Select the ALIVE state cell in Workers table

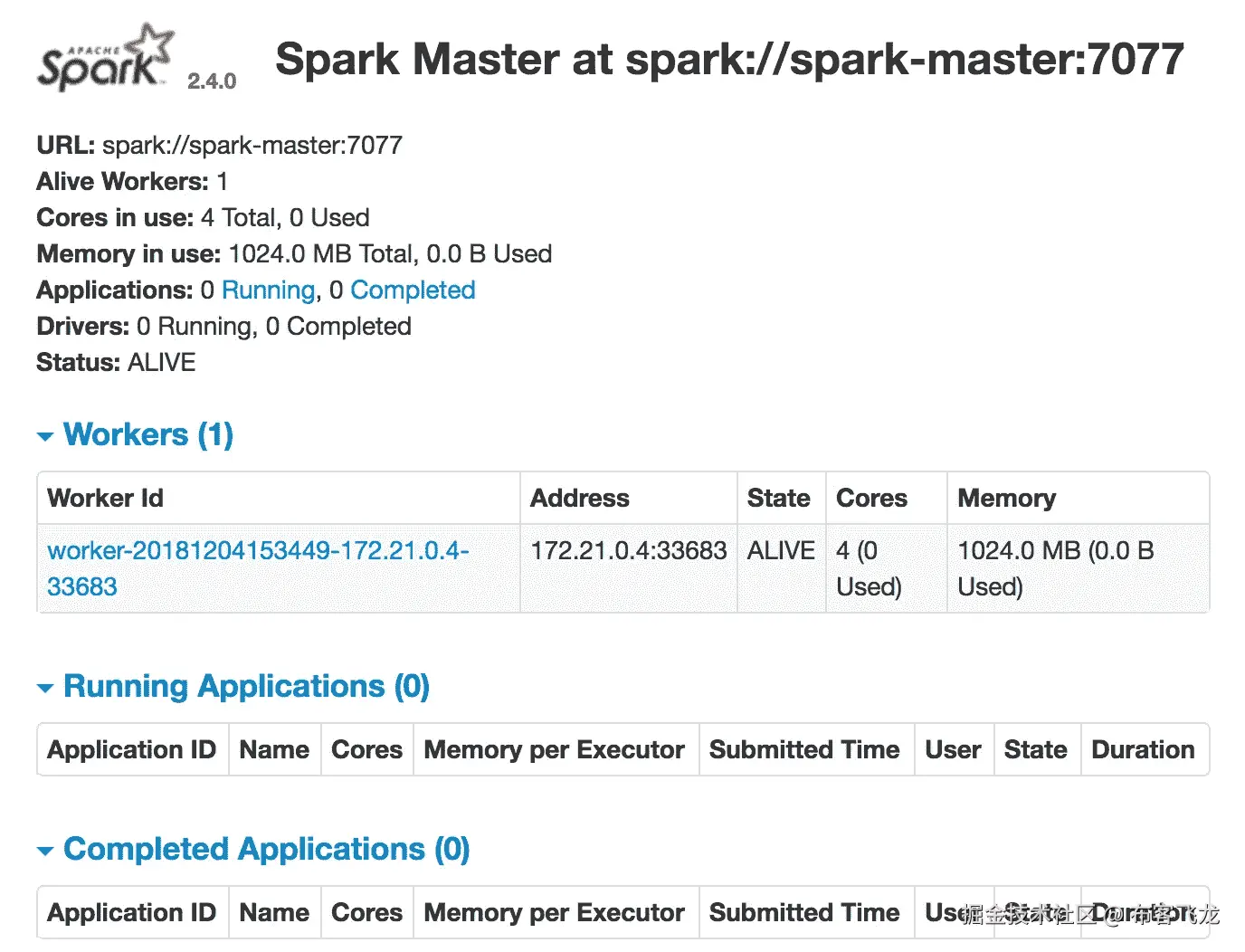[x=782, y=568]
